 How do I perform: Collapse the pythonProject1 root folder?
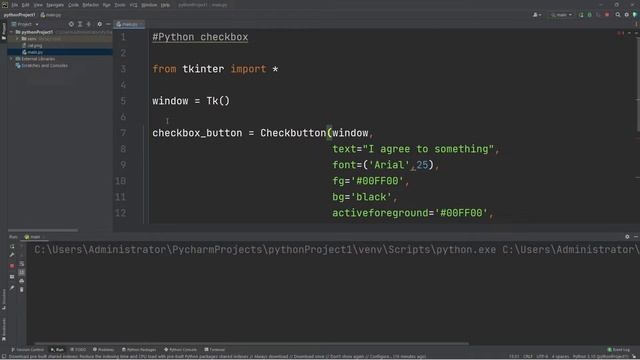point(11,32)
